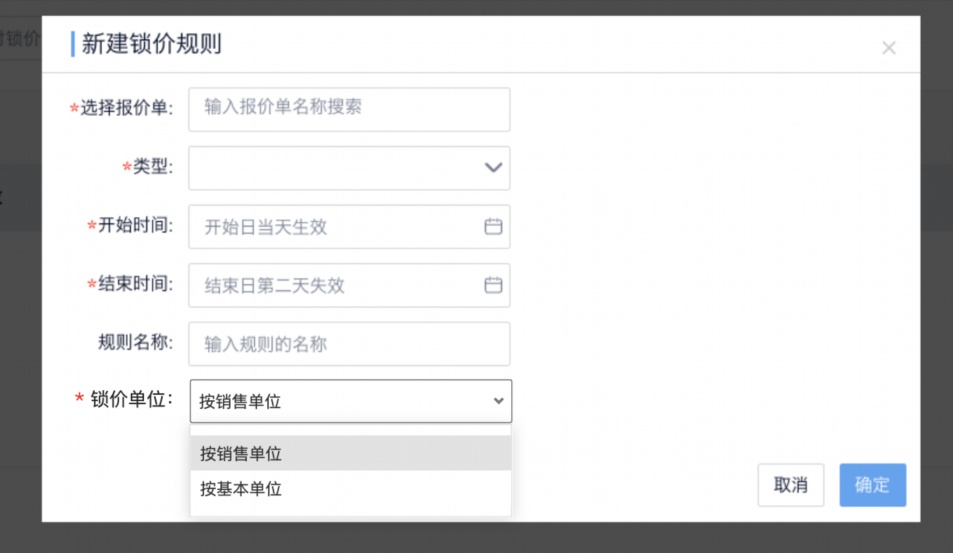953x553 pixels.
Task: Click the 选择报价单 field label
Action: click(126, 108)
